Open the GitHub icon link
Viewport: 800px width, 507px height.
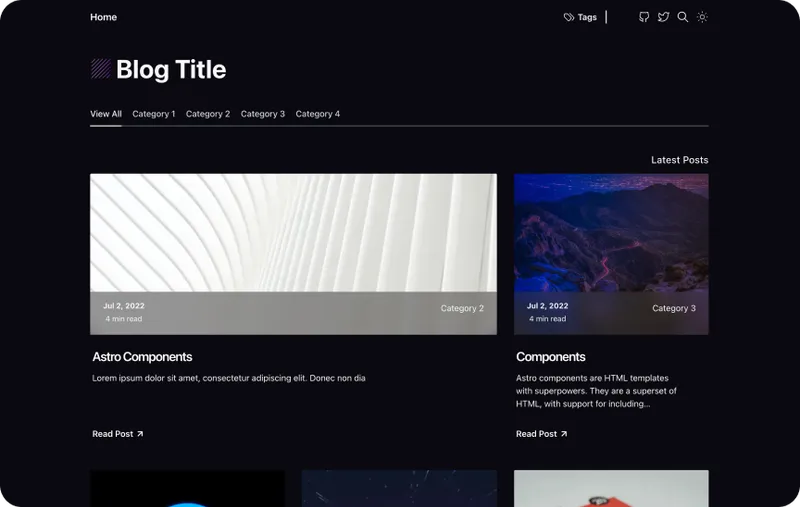[644, 17]
